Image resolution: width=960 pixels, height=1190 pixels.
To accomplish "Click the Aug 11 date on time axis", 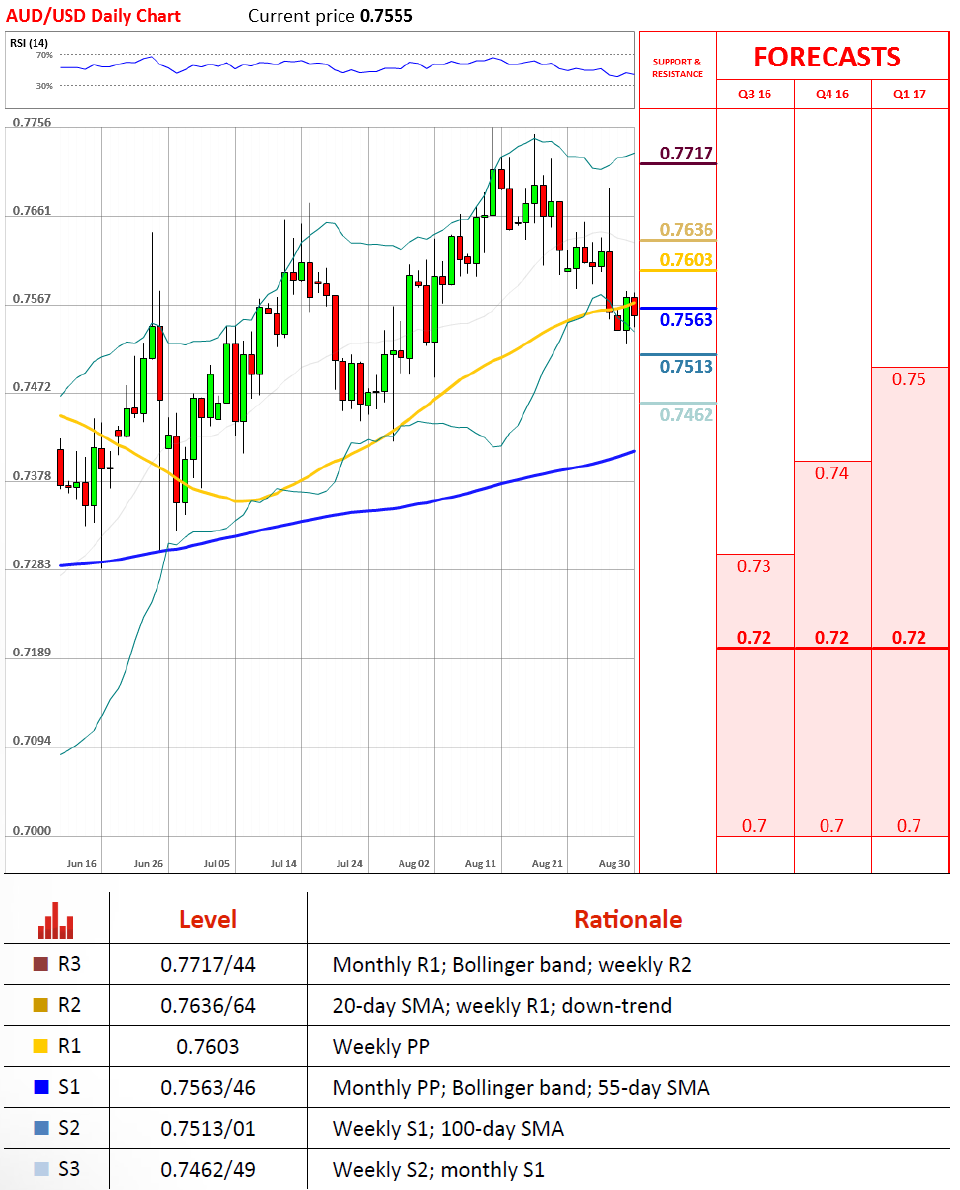I will tap(480, 862).
